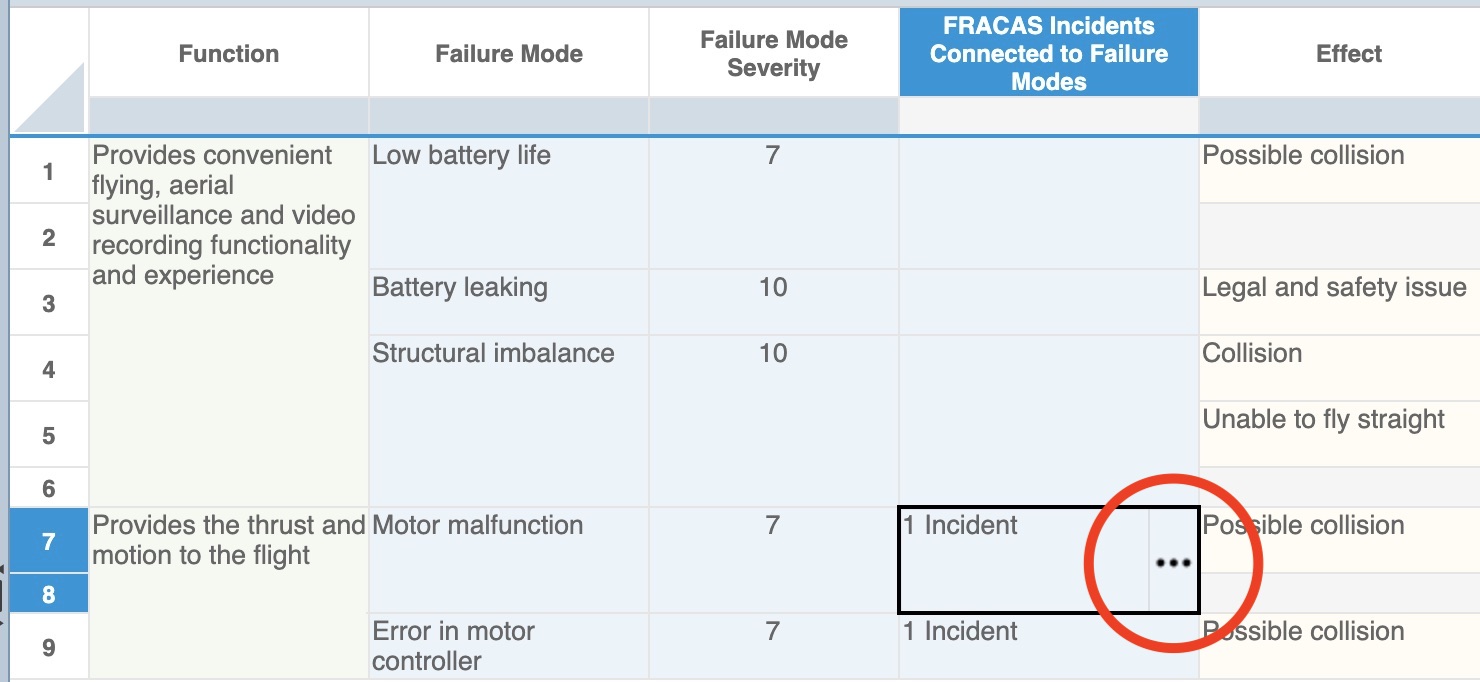The image size is (1480, 682).
Task: Click the filter field under Failure Mode header
Action: click(x=508, y=115)
